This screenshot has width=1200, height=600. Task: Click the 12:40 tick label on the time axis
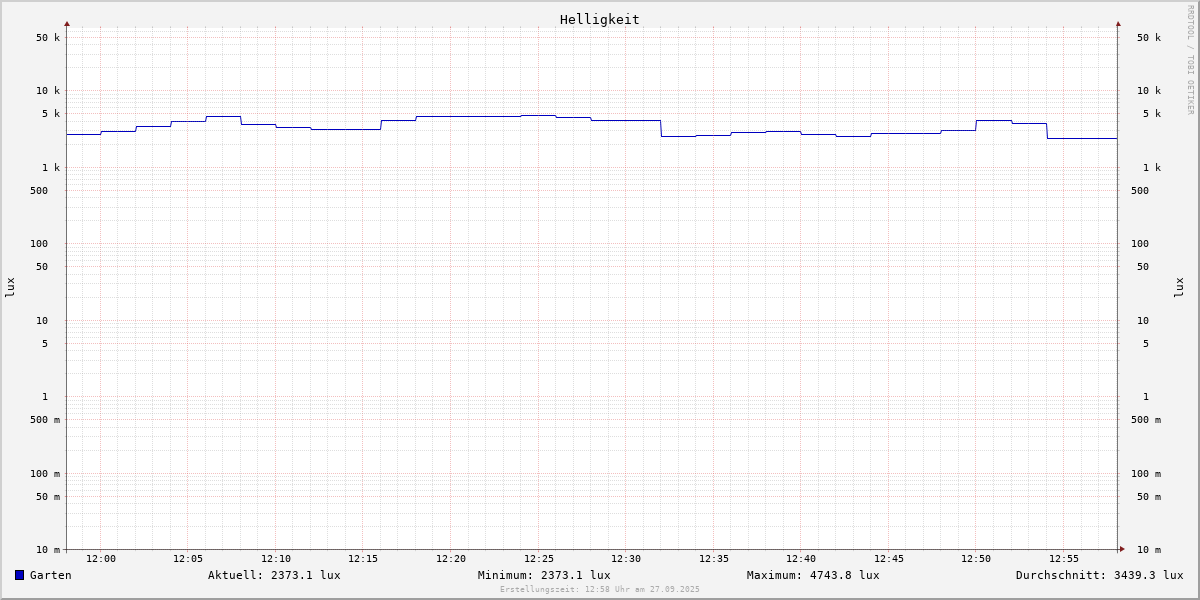[801, 559]
